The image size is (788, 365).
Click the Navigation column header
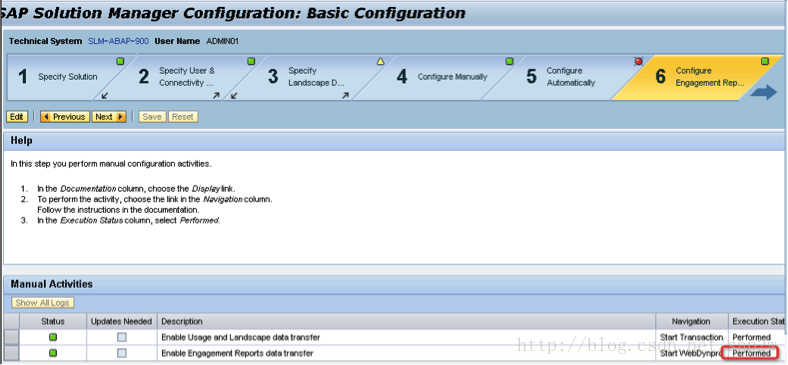pyautogui.click(x=692, y=321)
